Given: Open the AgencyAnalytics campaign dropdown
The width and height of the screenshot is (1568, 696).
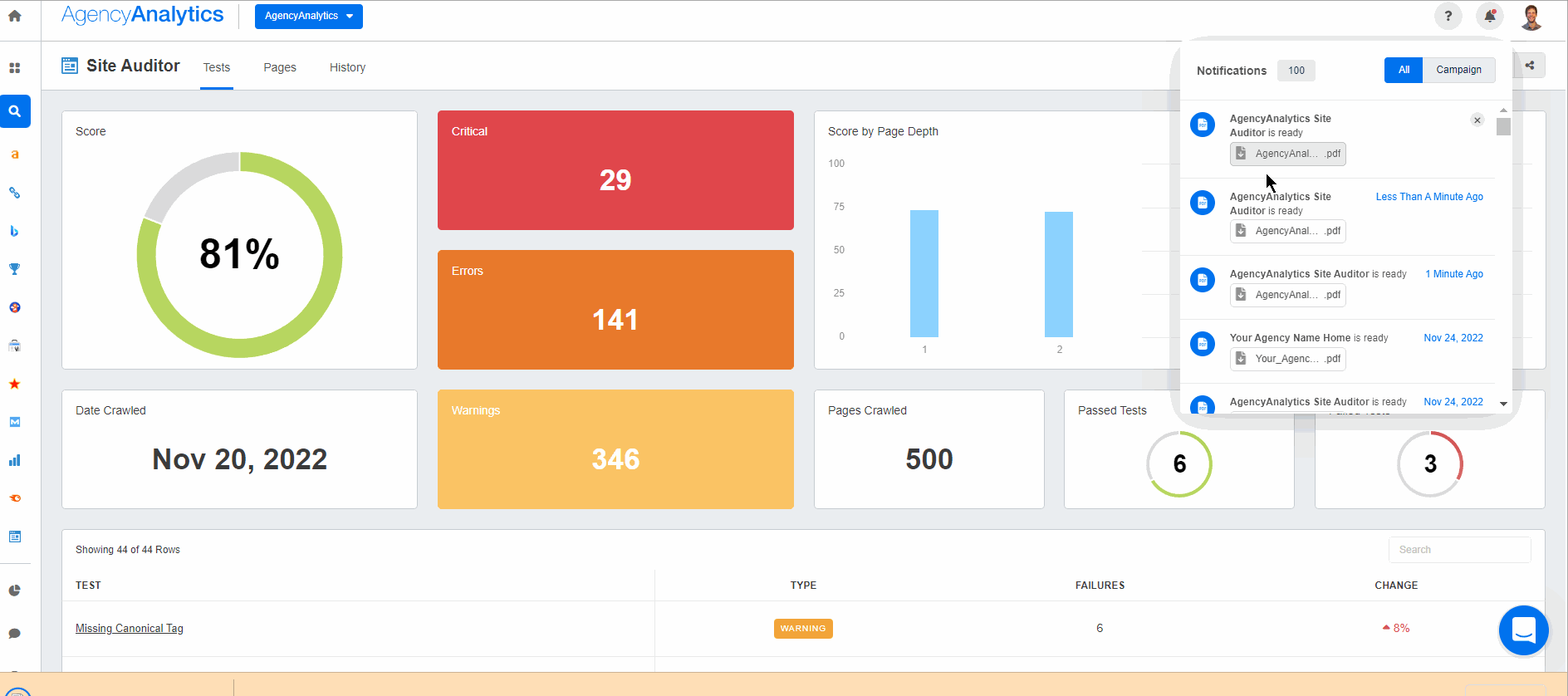Looking at the screenshot, I should (x=309, y=16).
